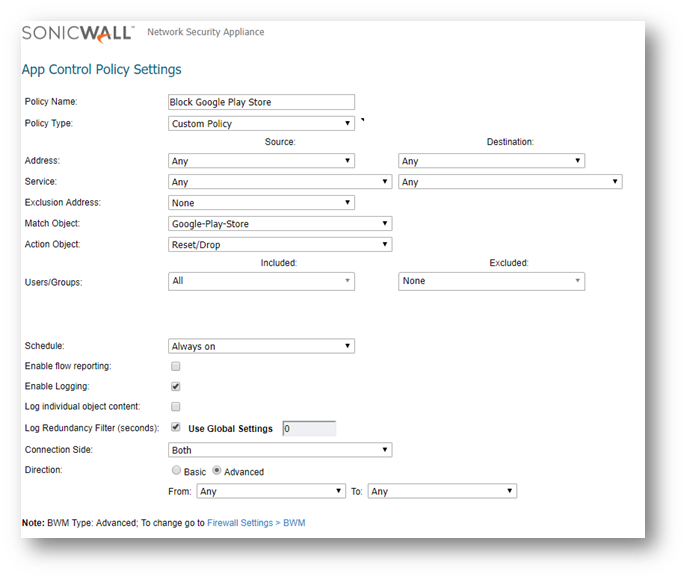Open the Policy Type dropdown
This screenshot has height=580, width=687.
261,124
